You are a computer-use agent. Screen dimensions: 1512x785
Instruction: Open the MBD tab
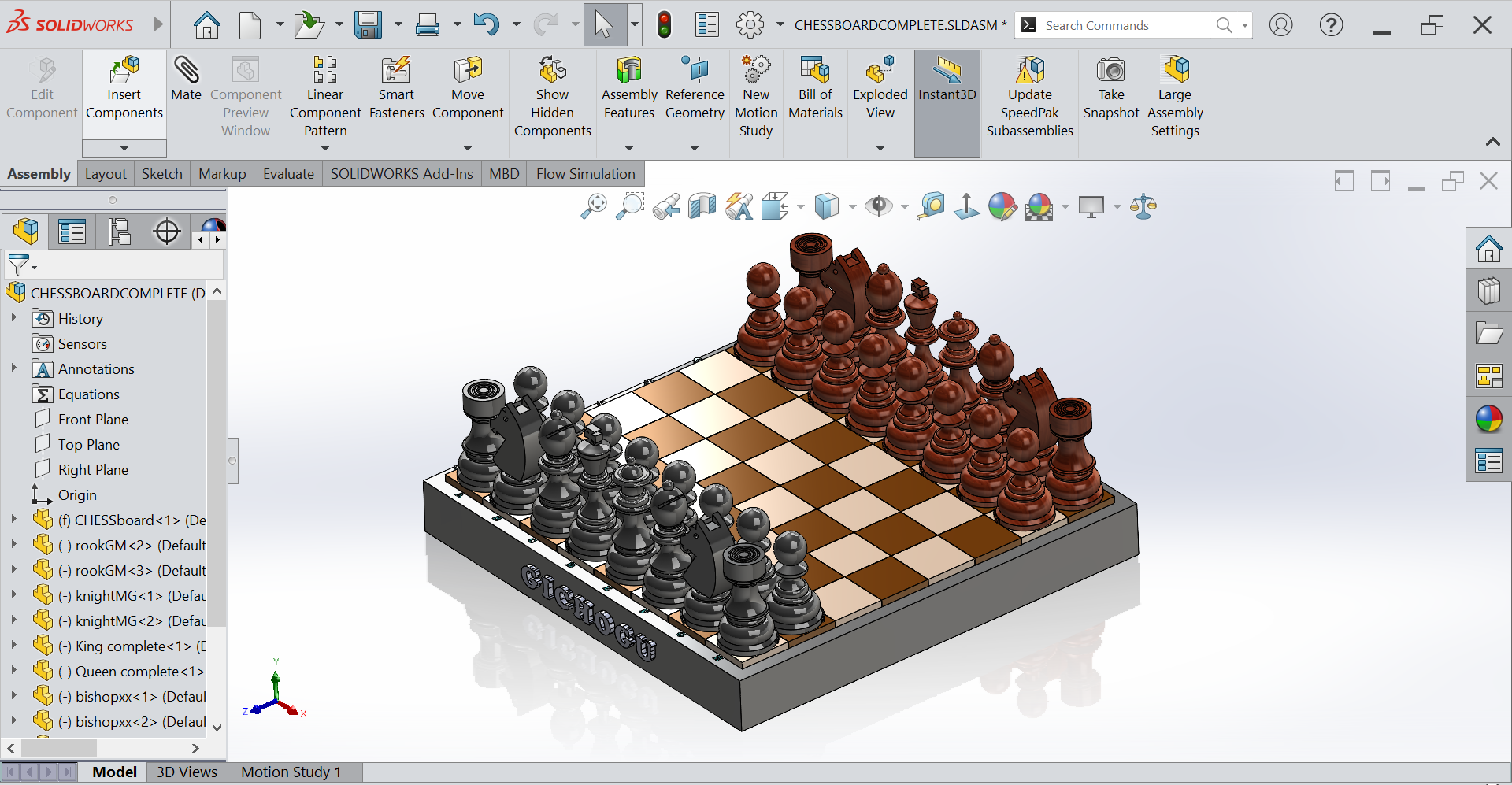tap(504, 174)
